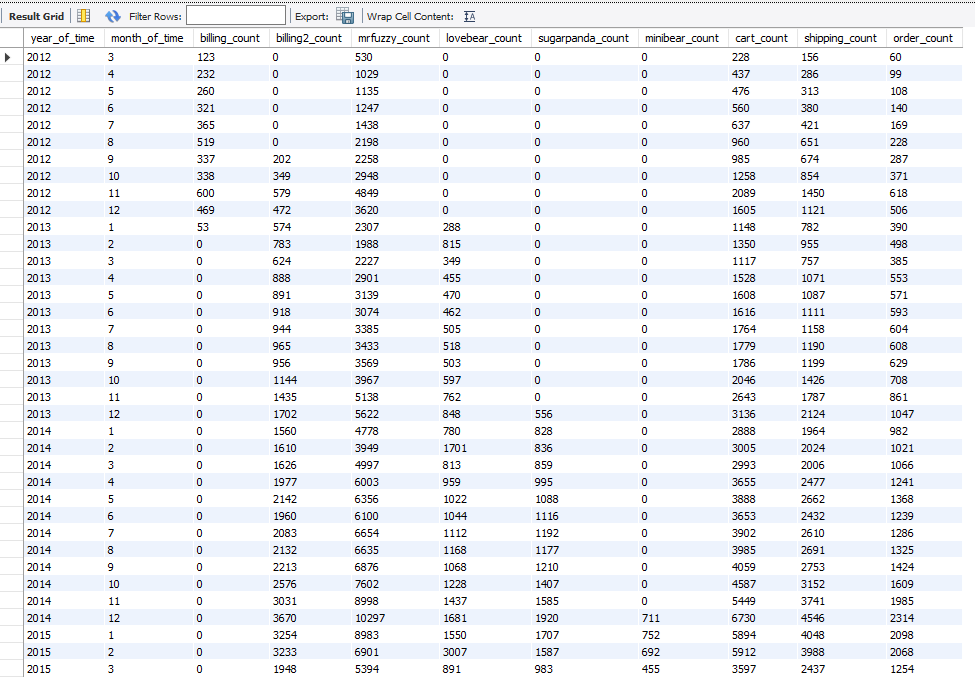
Task: Click the grid display icon beside Result Grid
Action: point(83,15)
